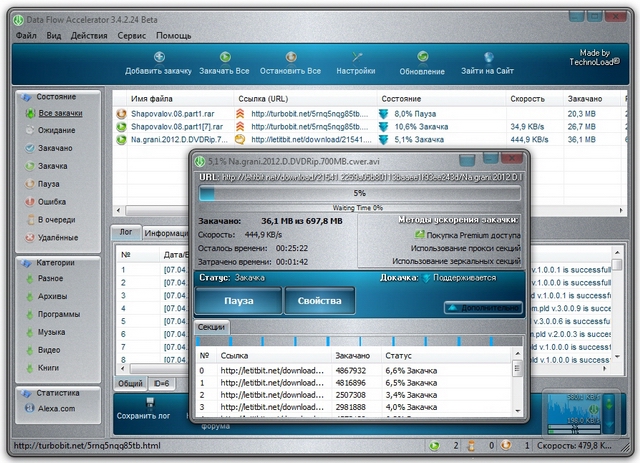Image resolution: width=640 pixels, height=463 pixels.
Task: Expand the Дополнительно panel in download dialog
Action: [484, 308]
